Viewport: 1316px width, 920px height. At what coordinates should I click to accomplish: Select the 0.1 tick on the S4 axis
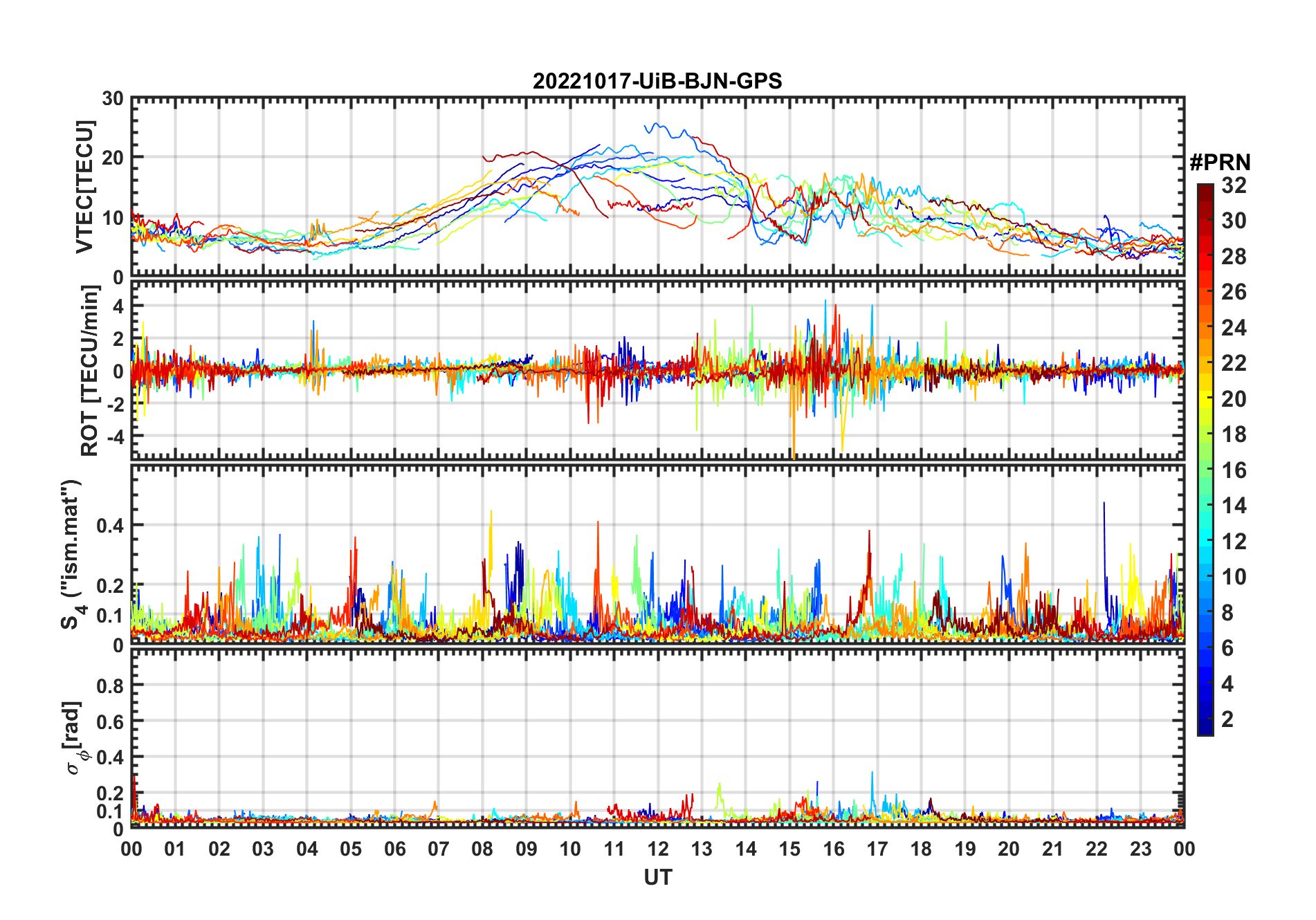[x=110, y=615]
